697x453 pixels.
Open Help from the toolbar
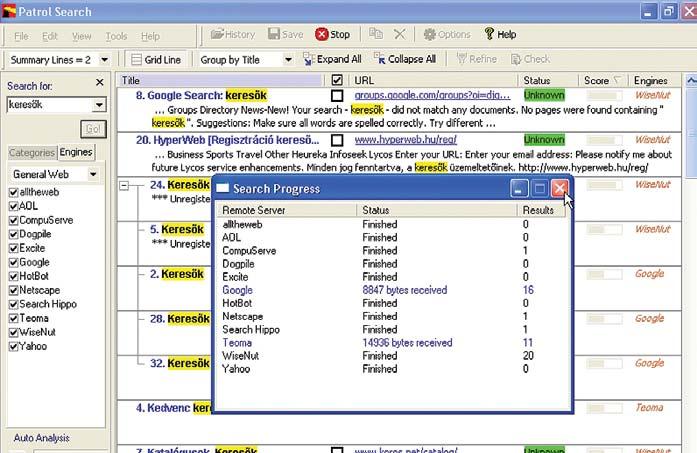[x=500, y=34]
